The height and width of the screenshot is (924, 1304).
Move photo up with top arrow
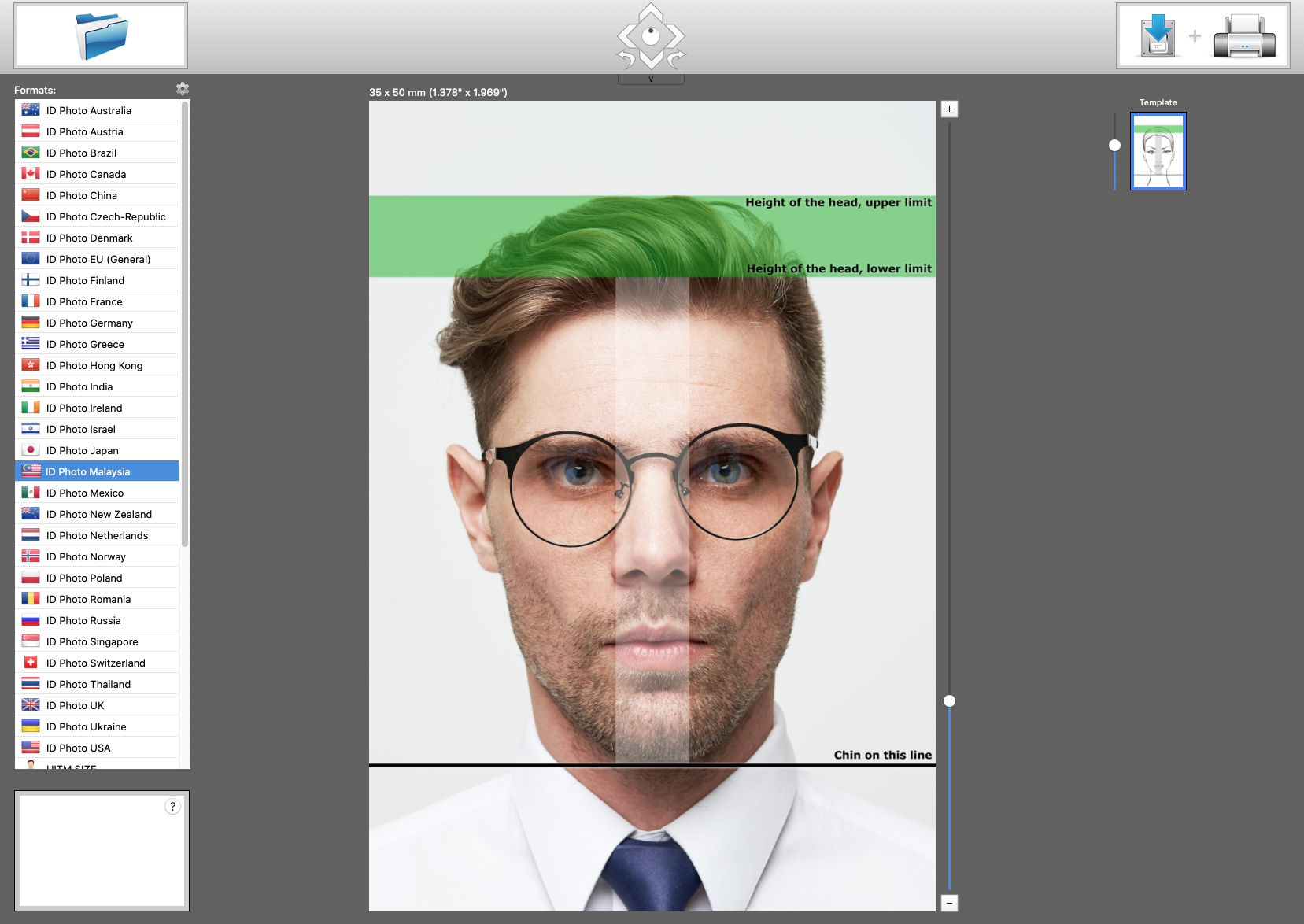[x=651, y=13]
